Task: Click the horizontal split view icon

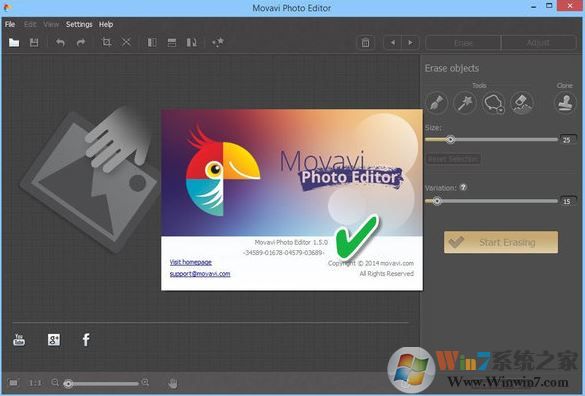Action: [x=172, y=43]
